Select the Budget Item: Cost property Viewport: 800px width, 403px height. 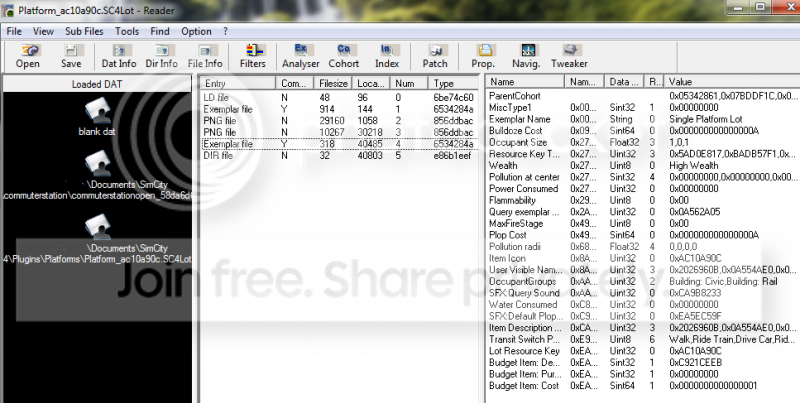643,386
